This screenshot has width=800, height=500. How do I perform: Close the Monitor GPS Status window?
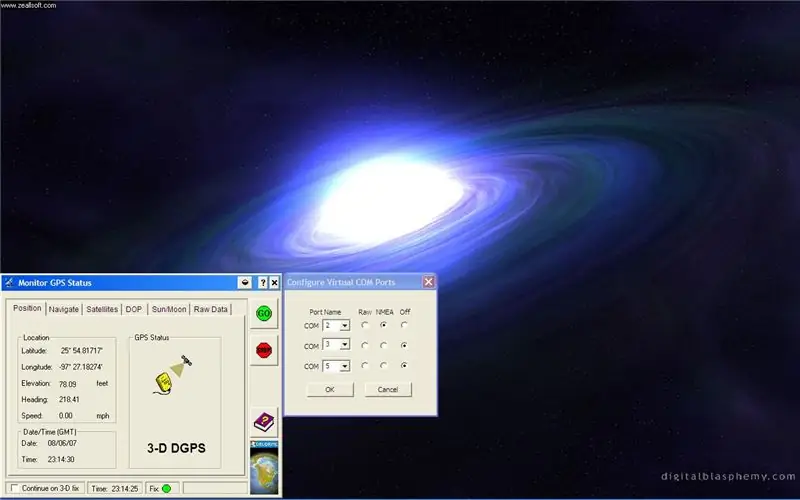274,283
